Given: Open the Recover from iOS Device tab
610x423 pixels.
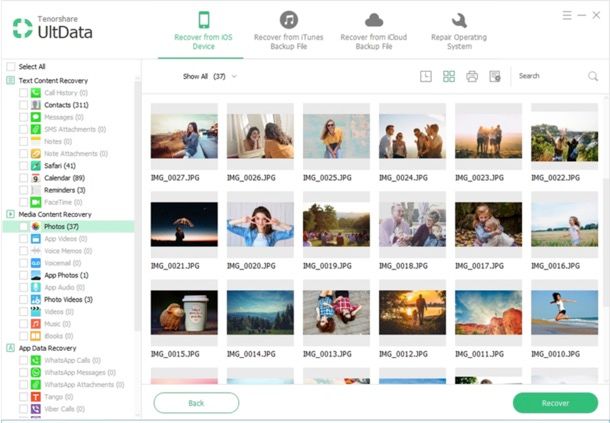Looking at the screenshot, I should 203,31.
